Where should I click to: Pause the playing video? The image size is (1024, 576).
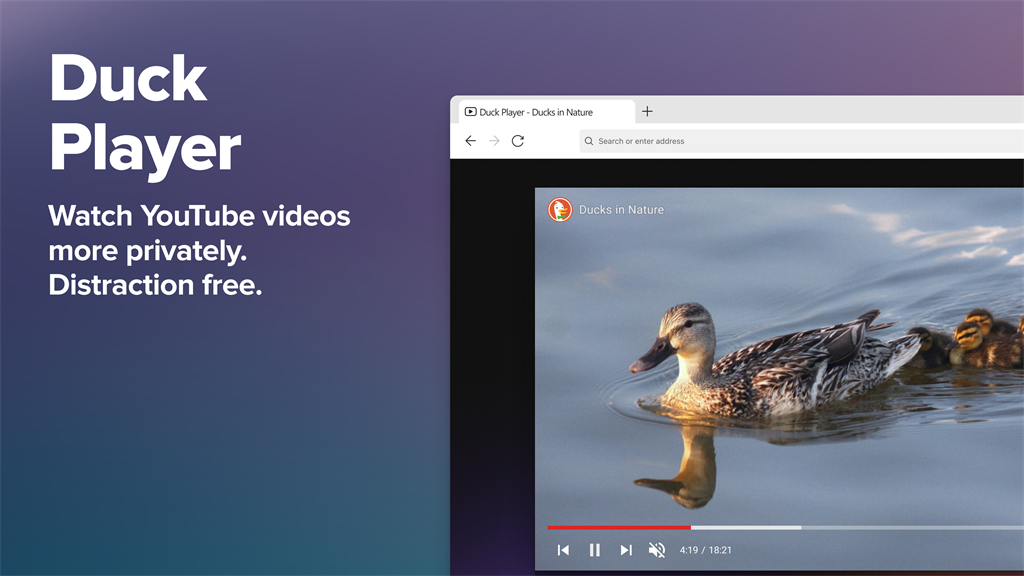(594, 550)
